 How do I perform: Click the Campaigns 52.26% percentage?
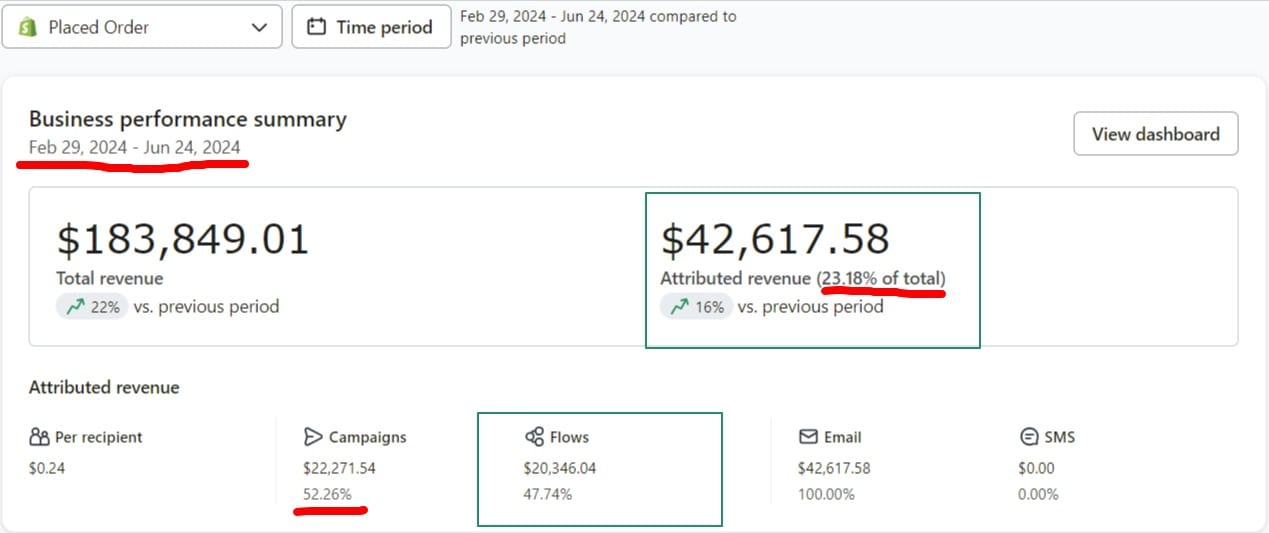tap(327, 494)
